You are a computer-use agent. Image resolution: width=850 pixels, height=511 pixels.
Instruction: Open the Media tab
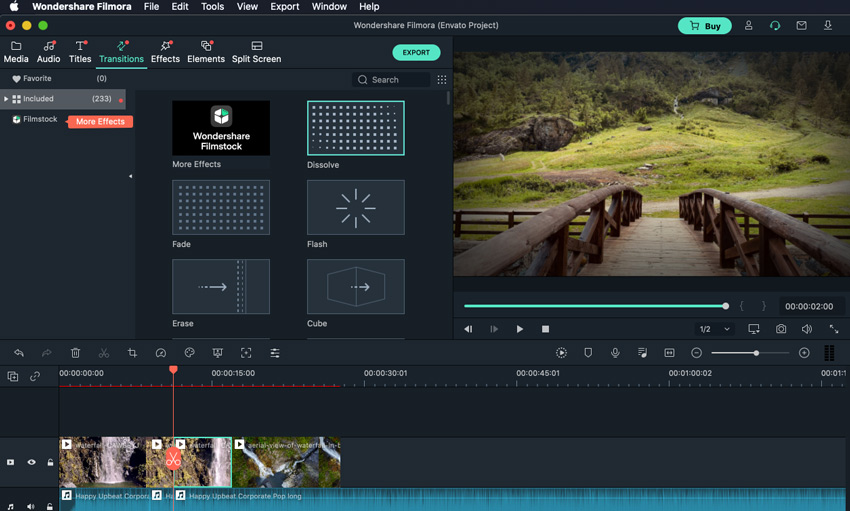16,52
